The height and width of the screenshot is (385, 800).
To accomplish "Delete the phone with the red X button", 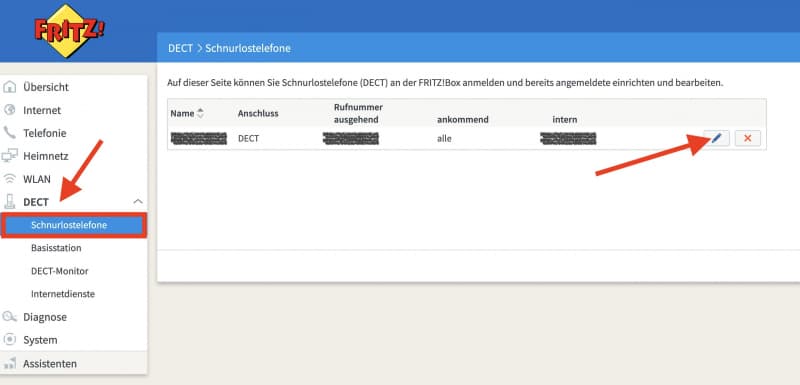I will click(x=747, y=138).
